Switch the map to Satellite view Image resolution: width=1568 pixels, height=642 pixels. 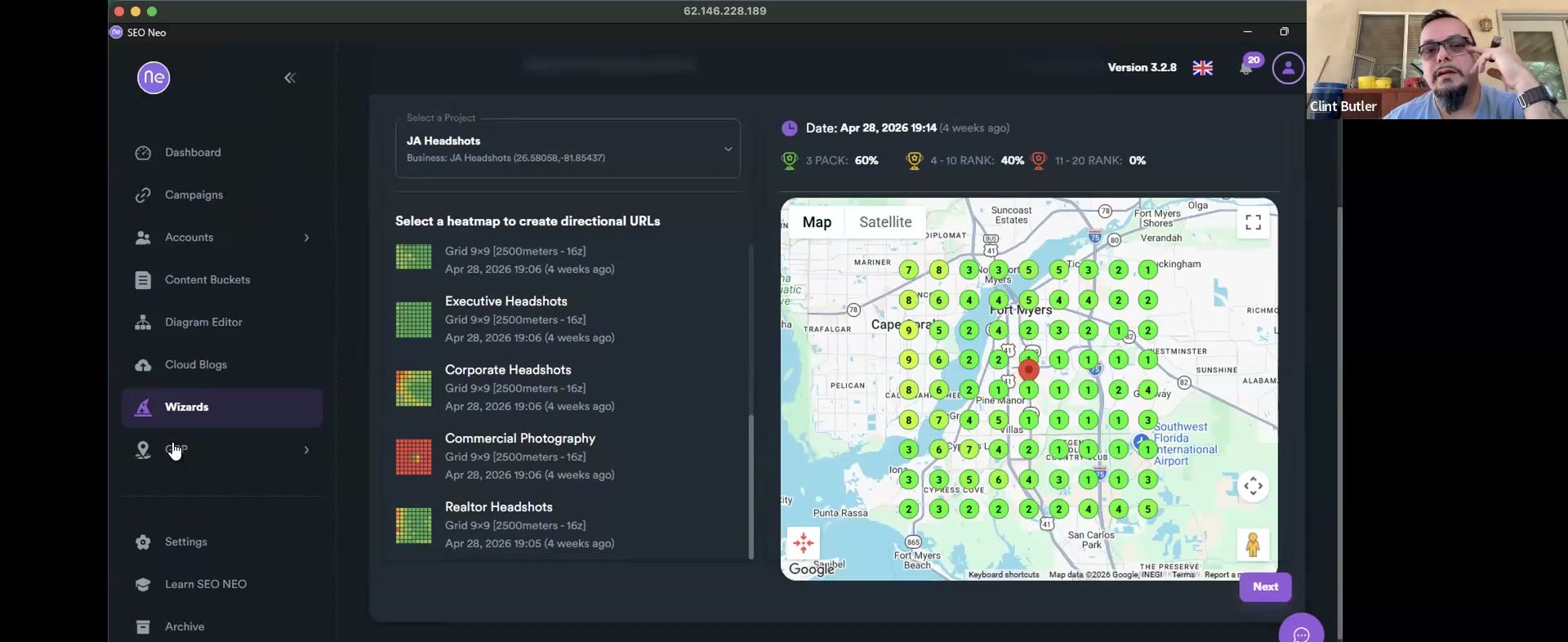coord(885,222)
